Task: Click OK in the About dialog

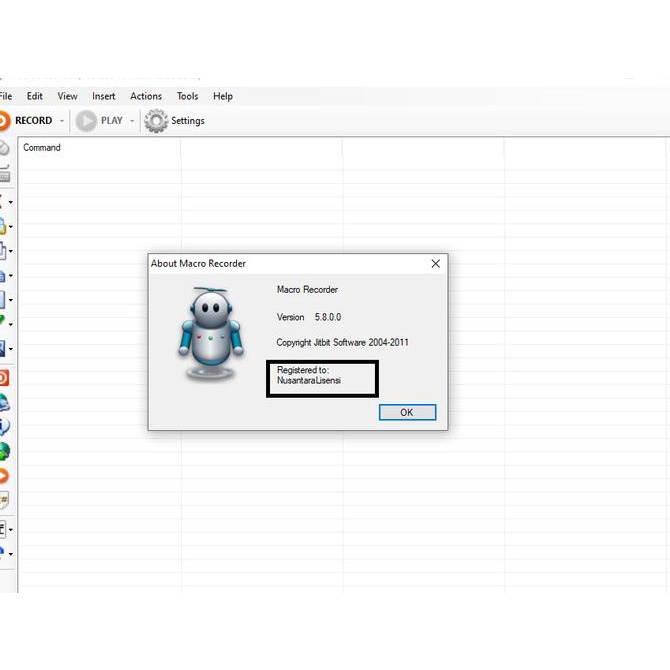Action: [x=407, y=412]
